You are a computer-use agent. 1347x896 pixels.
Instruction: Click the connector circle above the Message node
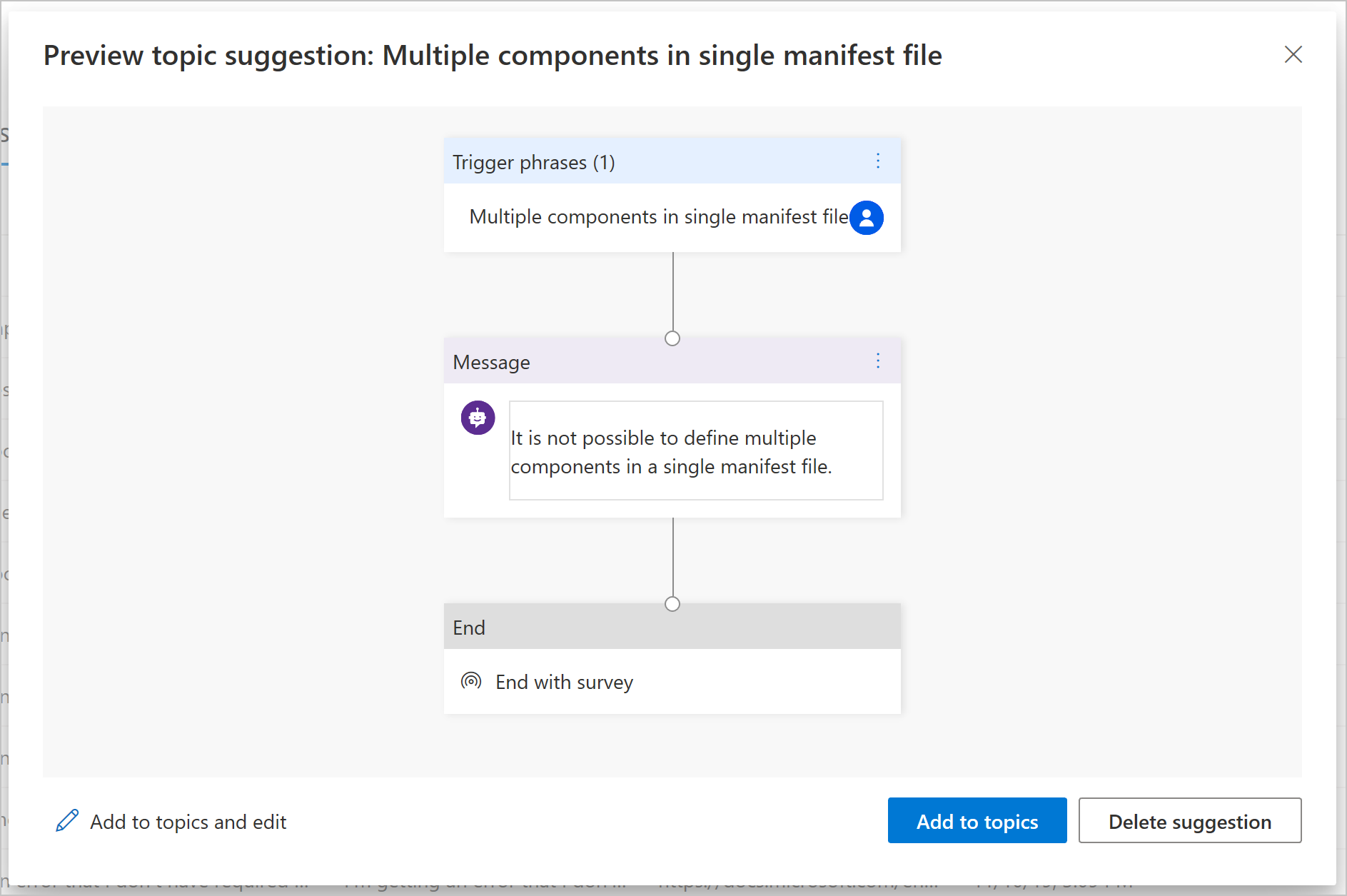[x=672, y=338]
